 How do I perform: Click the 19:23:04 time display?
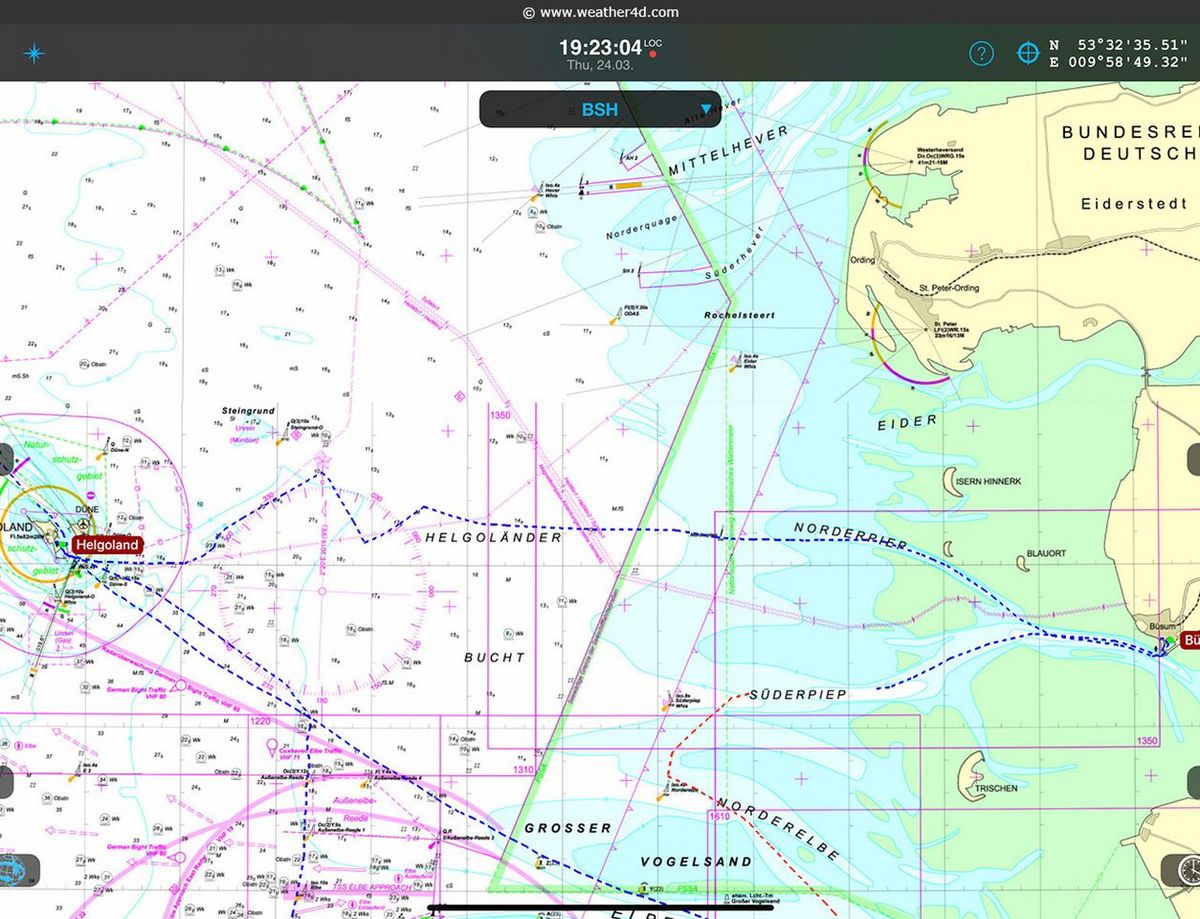(x=599, y=47)
